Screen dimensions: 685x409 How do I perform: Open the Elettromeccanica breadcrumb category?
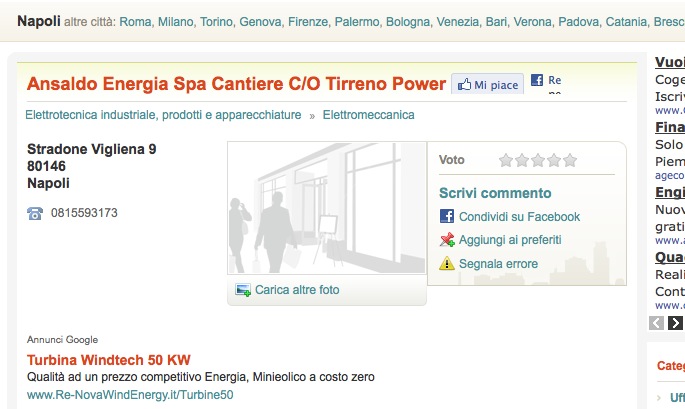pyautogui.click(x=368, y=115)
